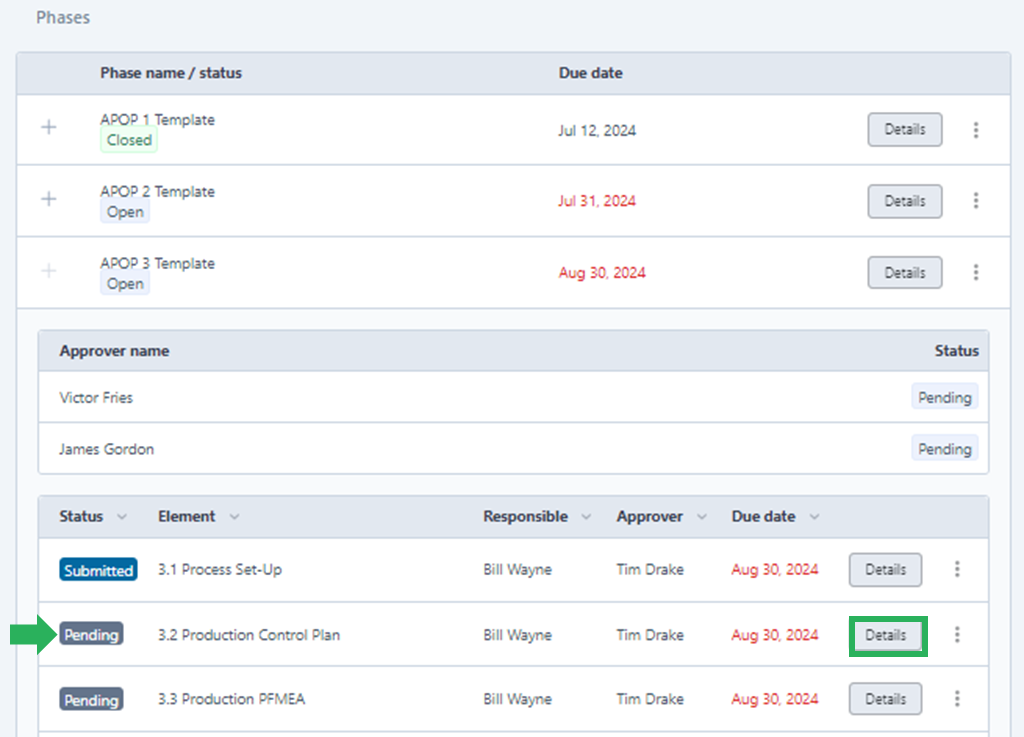Open Details for 3.3 Production PFMEA
1024x737 pixels.
886,699
